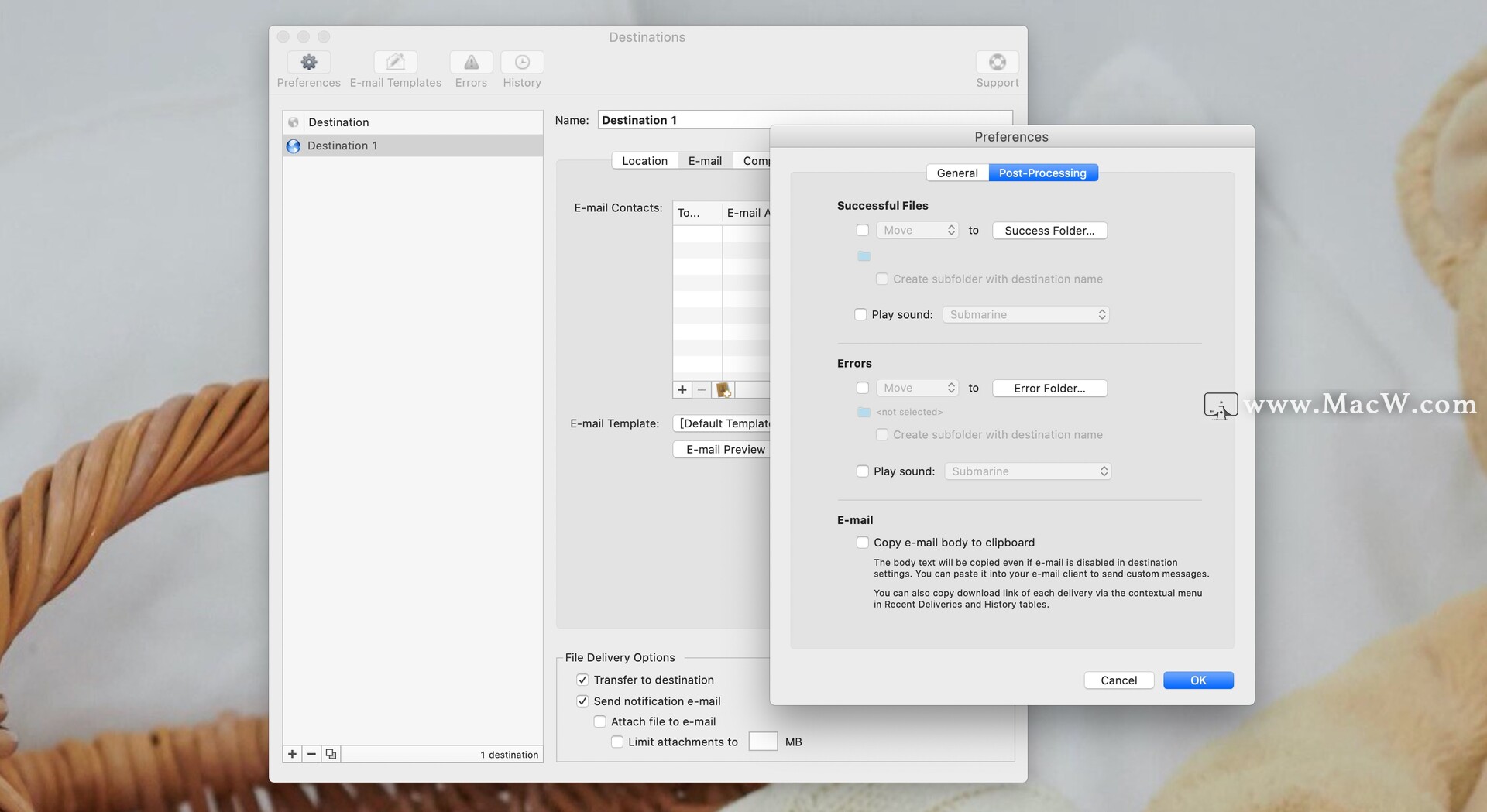
Task: Remove destination with minus button
Action: (x=311, y=754)
